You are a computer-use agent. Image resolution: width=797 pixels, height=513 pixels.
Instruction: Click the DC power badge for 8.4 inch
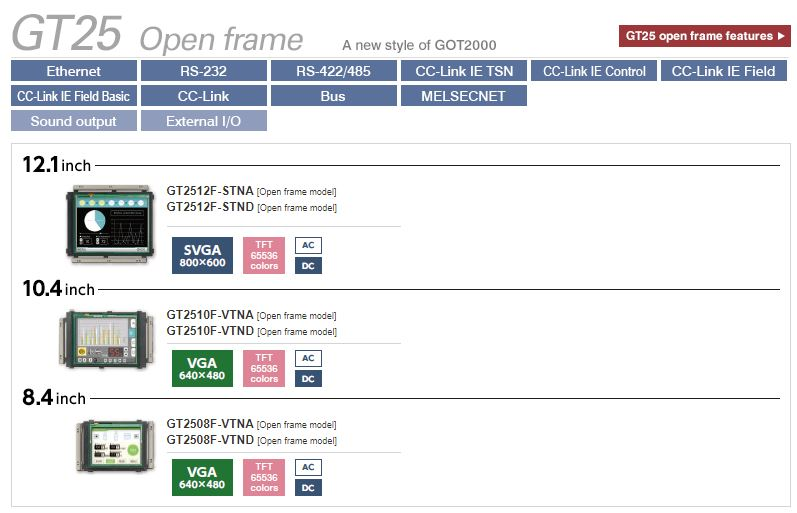308,488
